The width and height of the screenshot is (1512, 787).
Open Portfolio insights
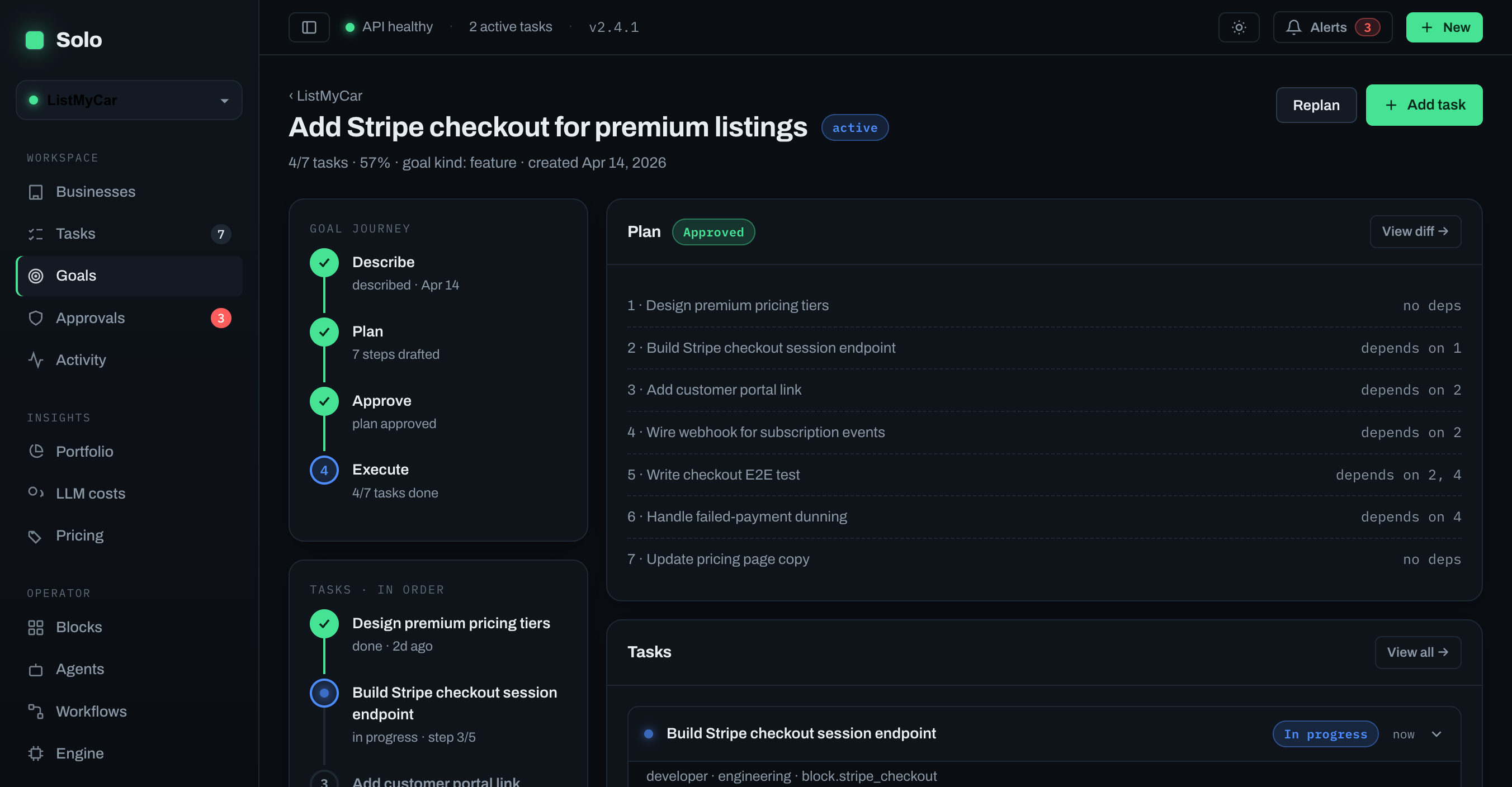coord(129,451)
